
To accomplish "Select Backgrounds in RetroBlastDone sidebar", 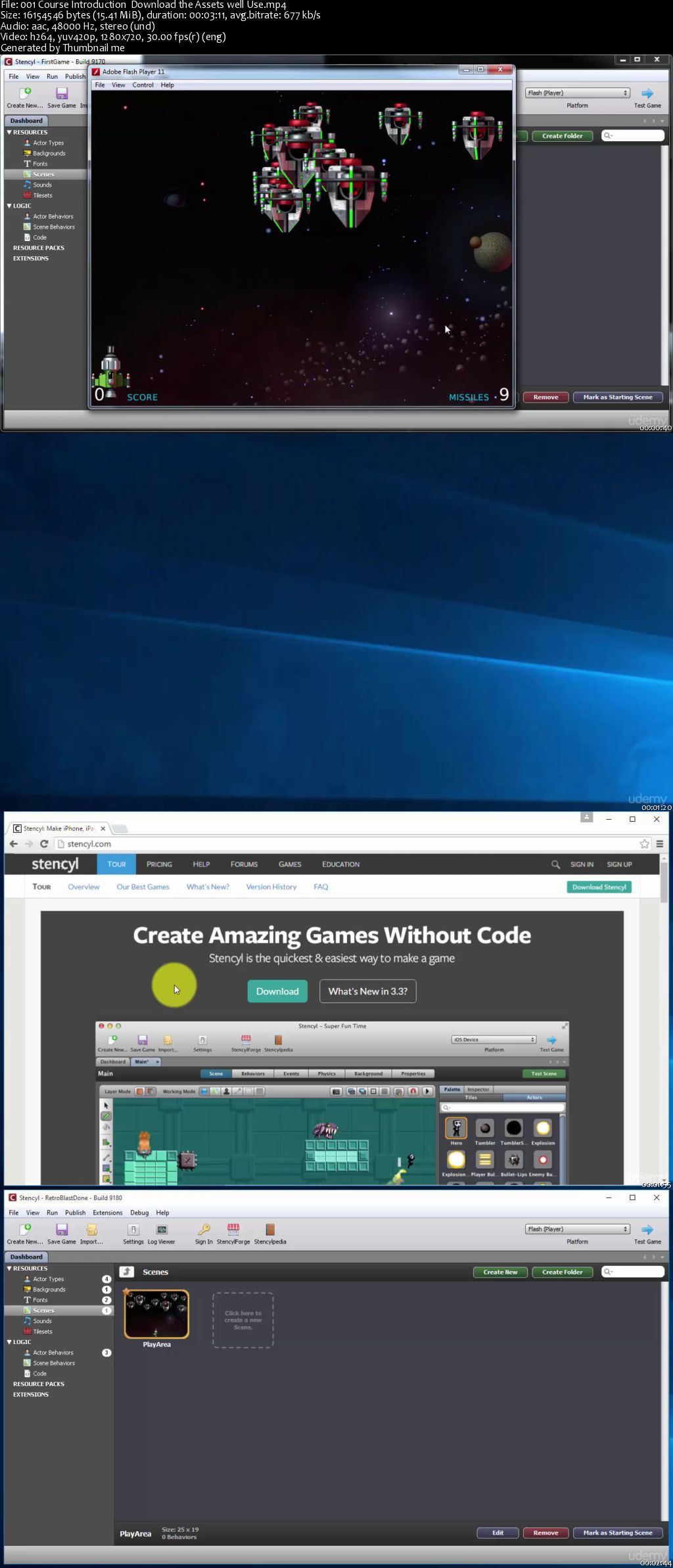I will (49, 1289).
